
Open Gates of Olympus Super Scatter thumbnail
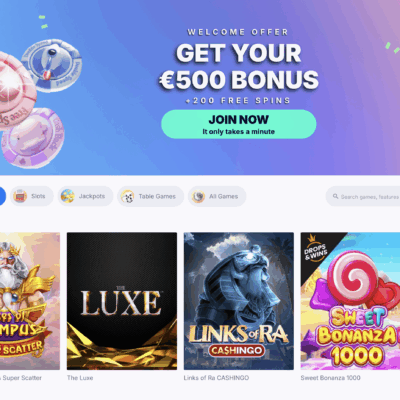(x=30, y=301)
